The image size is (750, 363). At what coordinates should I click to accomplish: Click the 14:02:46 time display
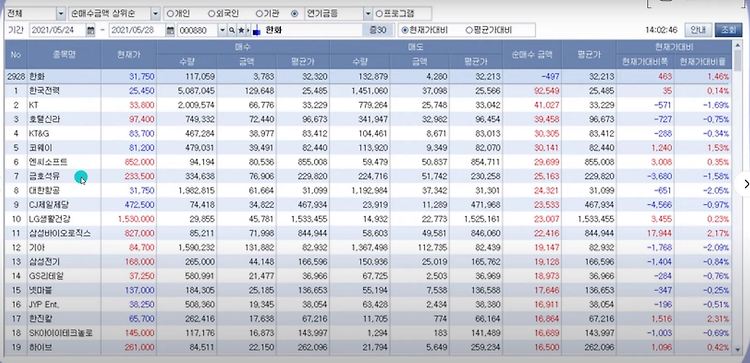661,30
